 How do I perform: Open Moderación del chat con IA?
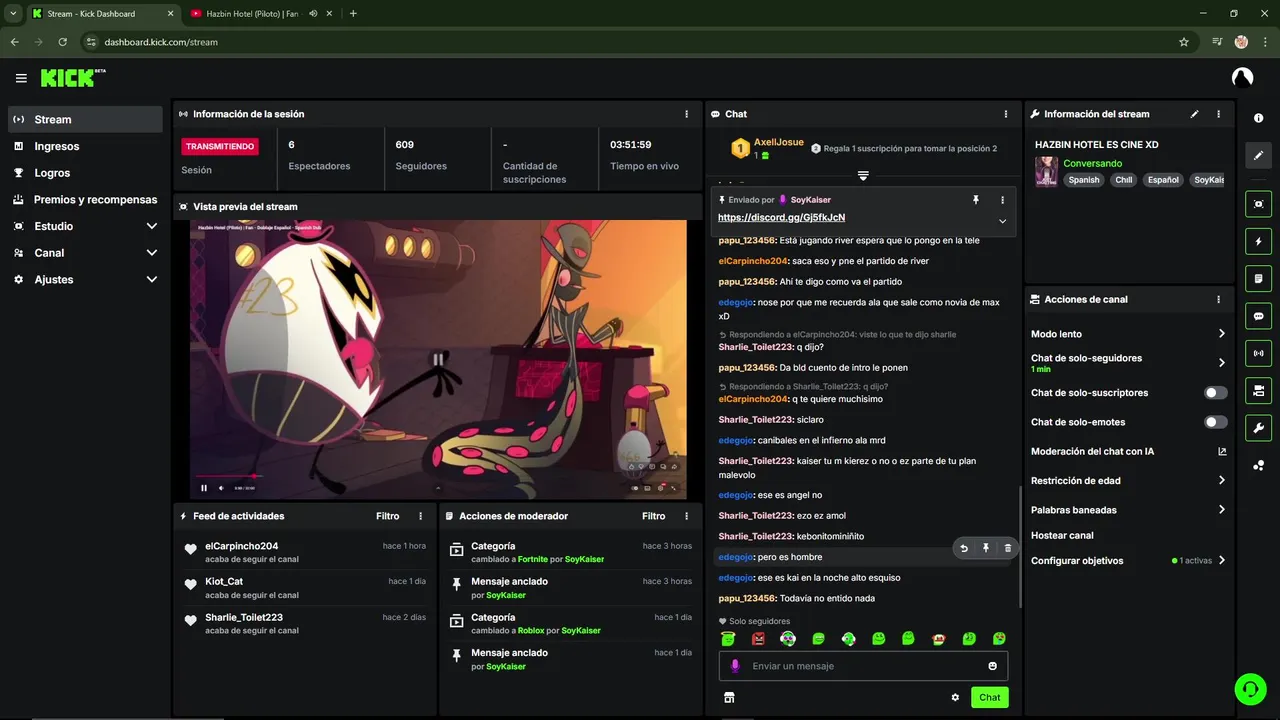(1128, 452)
